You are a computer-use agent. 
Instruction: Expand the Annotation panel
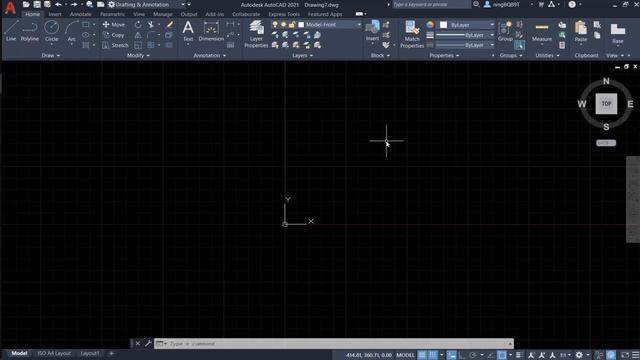(209, 56)
